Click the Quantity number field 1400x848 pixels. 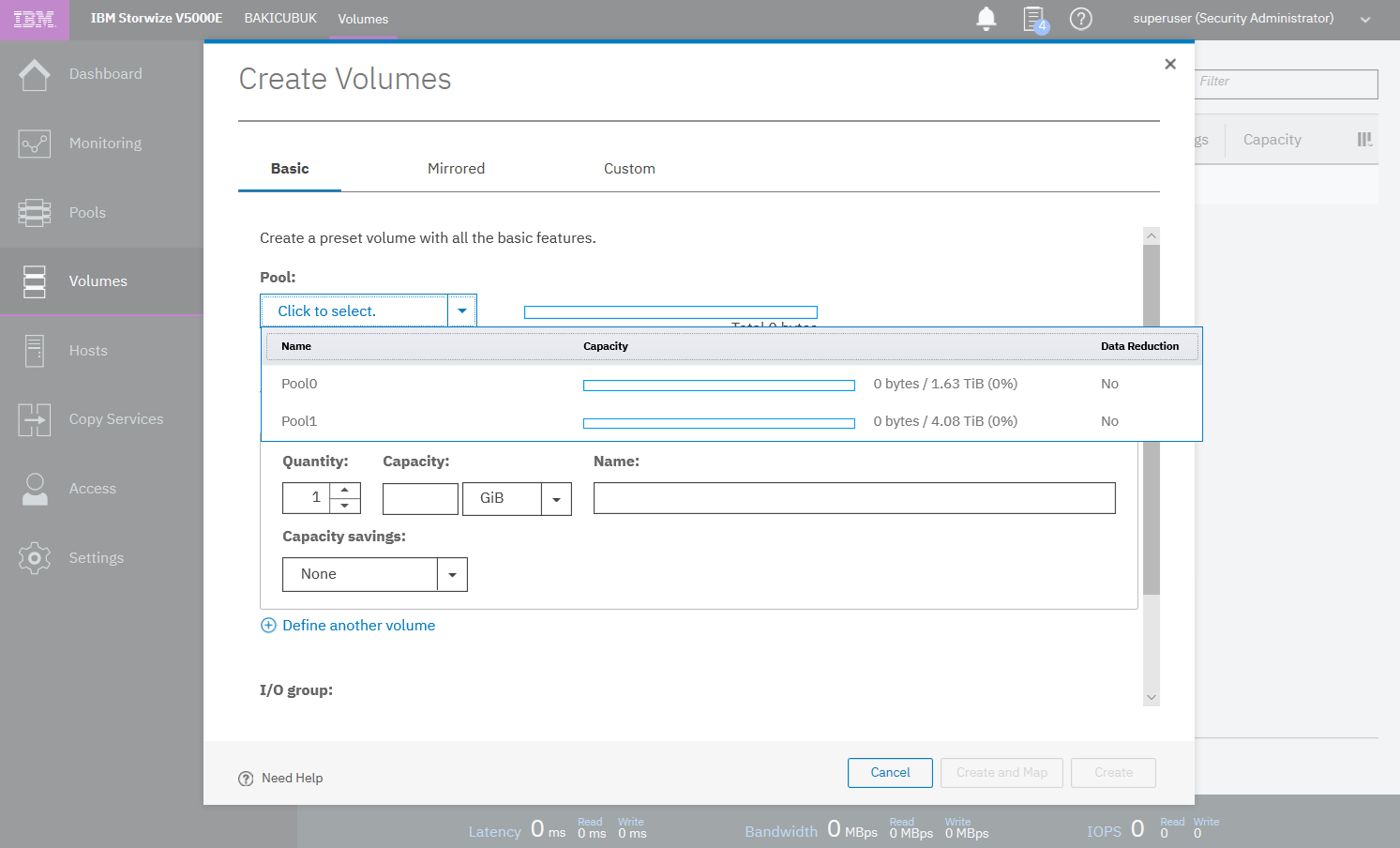tap(307, 498)
